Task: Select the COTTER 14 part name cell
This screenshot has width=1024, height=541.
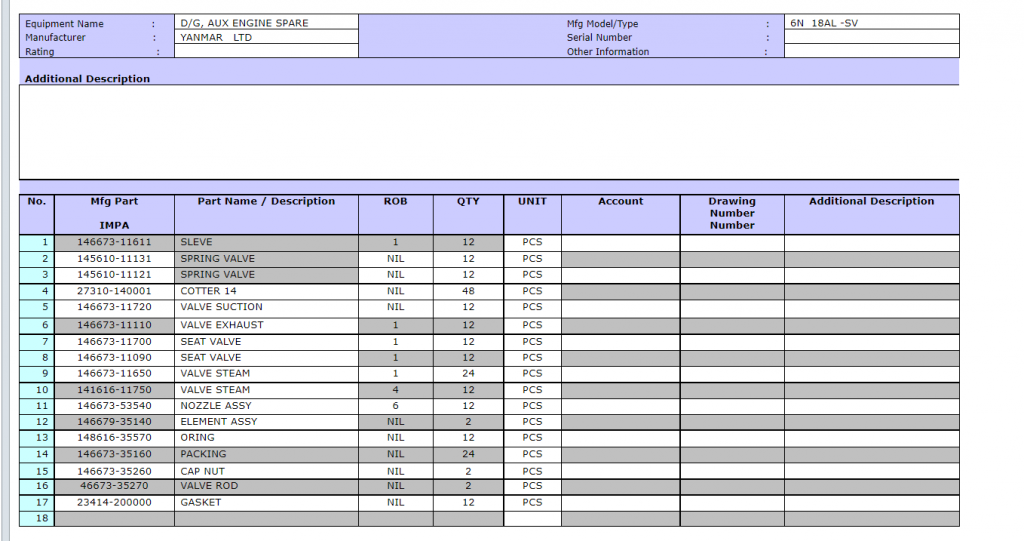Action: click(266, 291)
